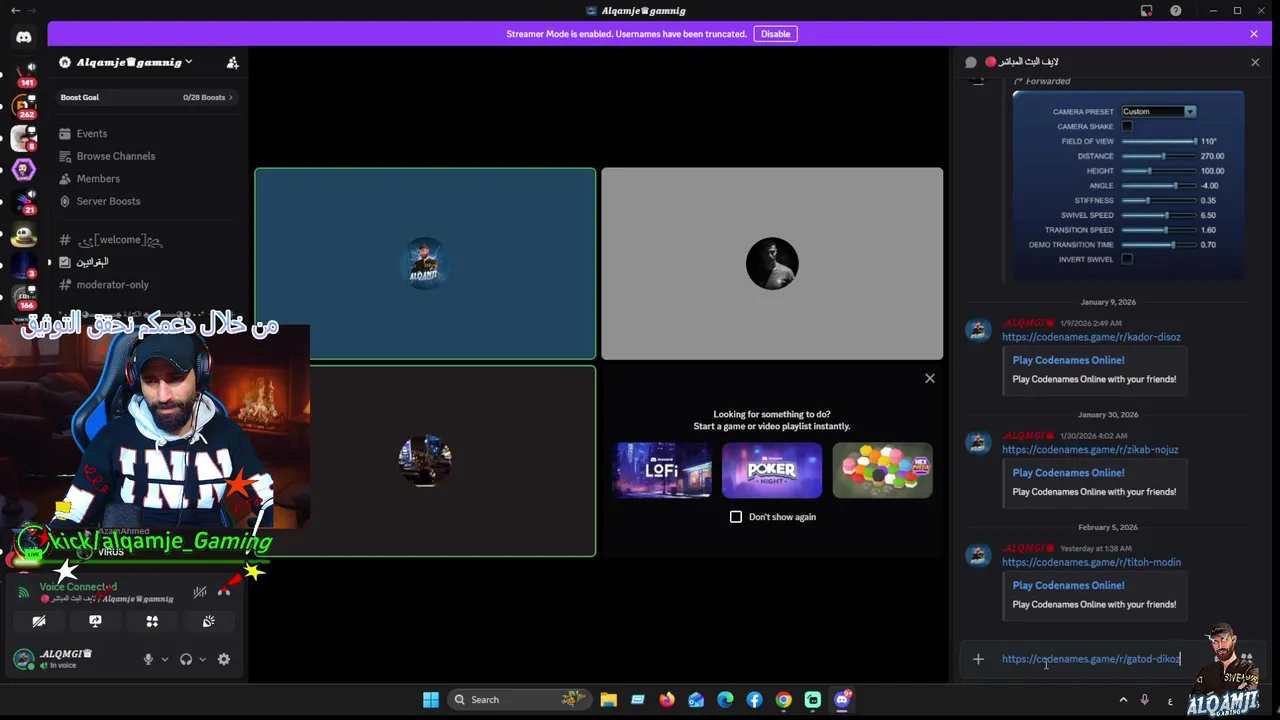
Task: Open Windows Start menu
Action: [x=431, y=700]
